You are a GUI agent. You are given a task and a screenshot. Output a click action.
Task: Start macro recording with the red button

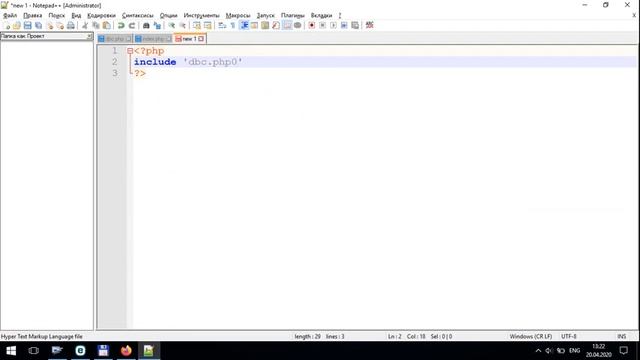pos(311,25)
